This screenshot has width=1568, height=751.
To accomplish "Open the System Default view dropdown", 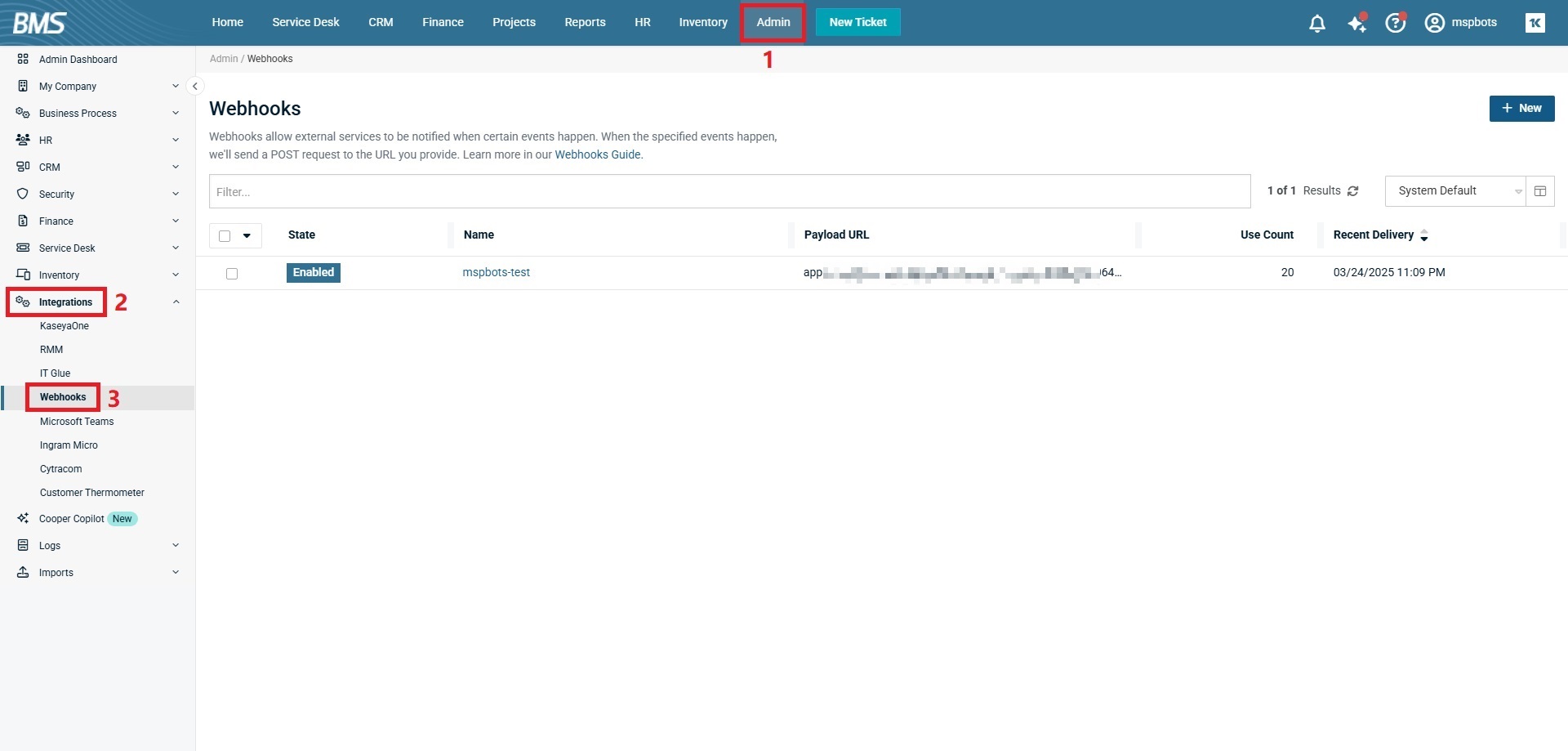I will pos(1454,191).
